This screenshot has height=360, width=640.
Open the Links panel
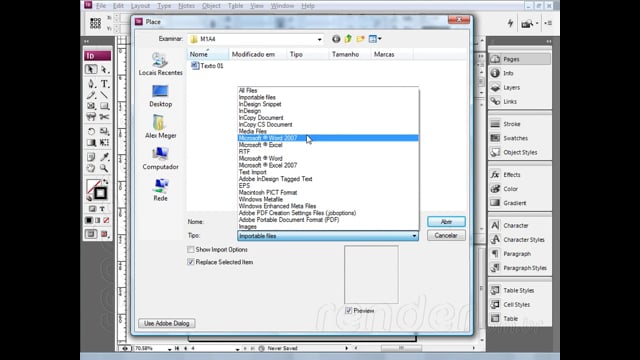(x=520, y=101)
